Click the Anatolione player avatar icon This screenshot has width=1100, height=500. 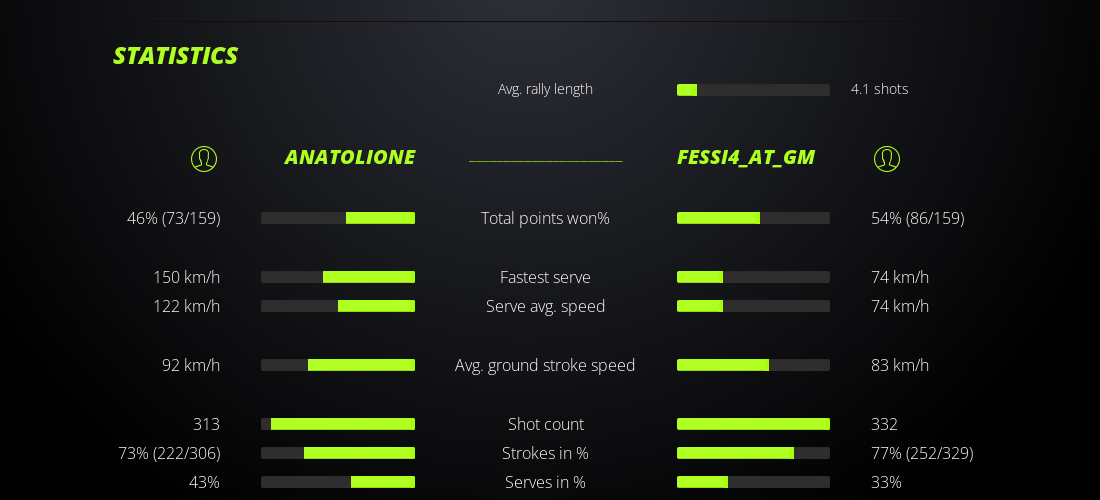(x=204, y=158)
